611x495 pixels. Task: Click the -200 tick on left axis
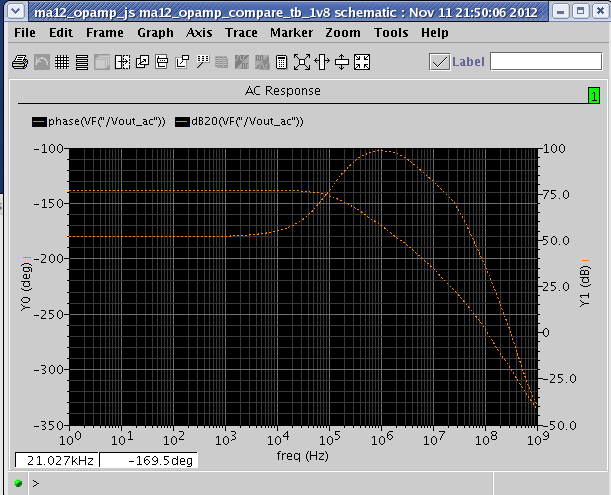coord(48,258)
